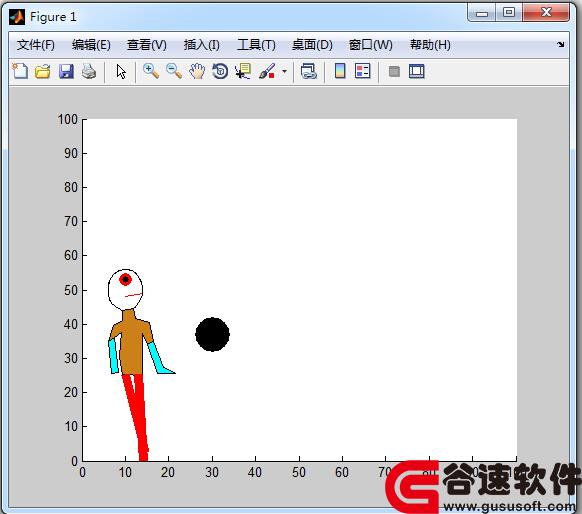This screenshot has height=514, width=582.
Task: Click the New Figure icon
Action: click(x=20, y=71)
